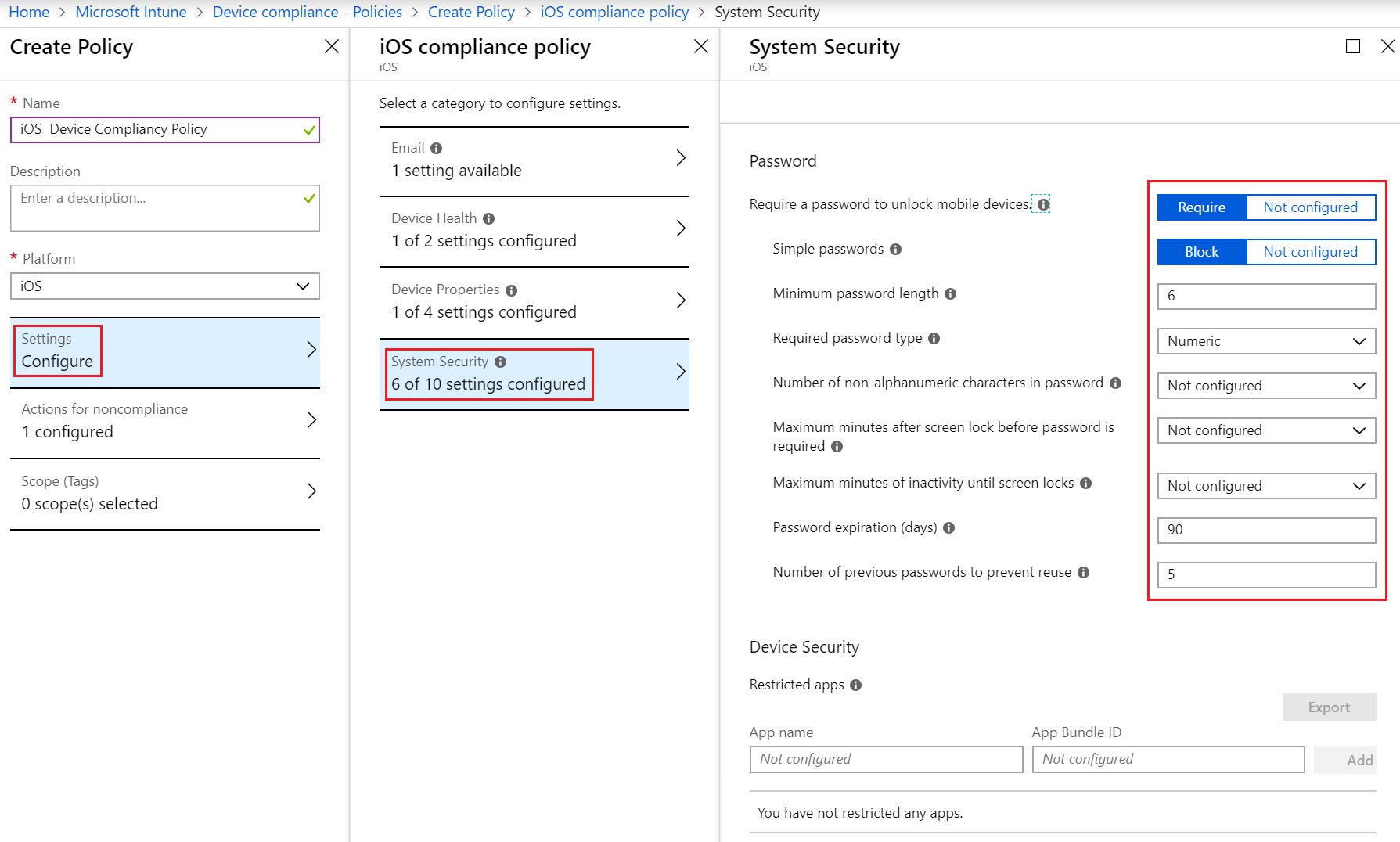Go to Microsoft Intune breadcrumb link
1400x842 pixels.
pyautogui.click(x=131, y=13)
